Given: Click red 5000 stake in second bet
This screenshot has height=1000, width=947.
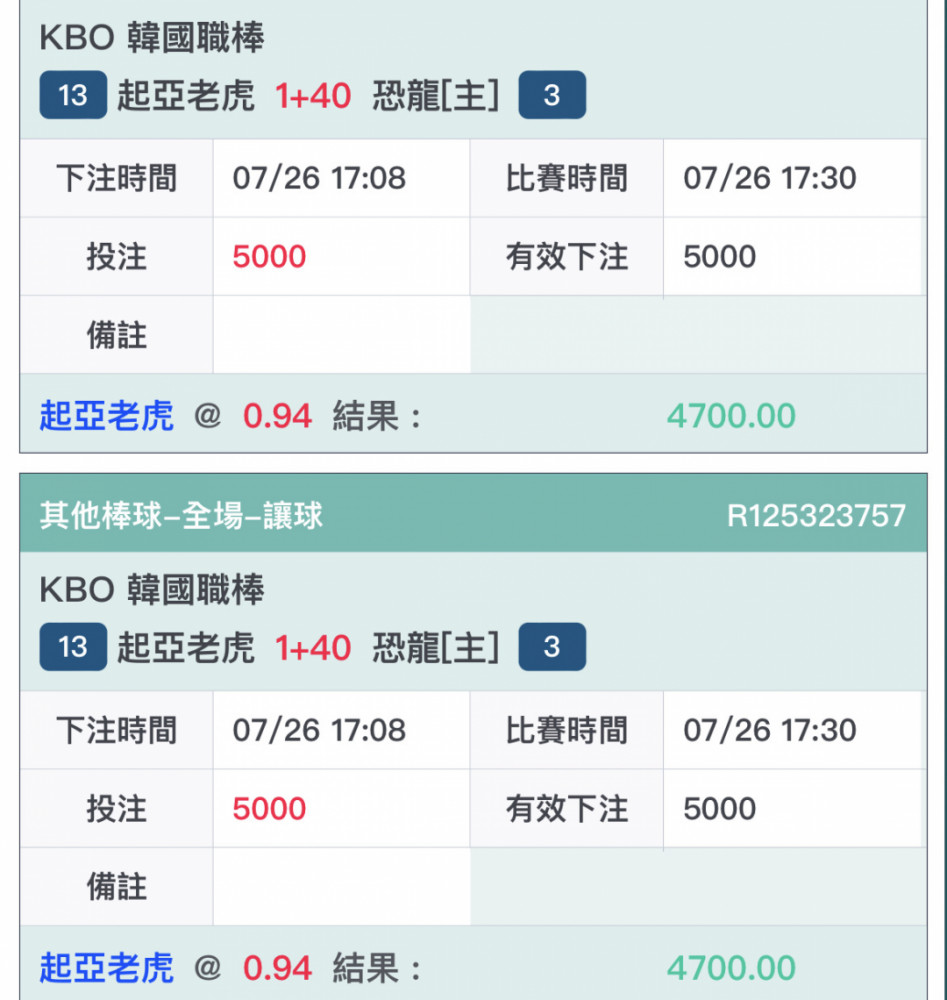Looking at the screenshot, I should coord(269,808).
